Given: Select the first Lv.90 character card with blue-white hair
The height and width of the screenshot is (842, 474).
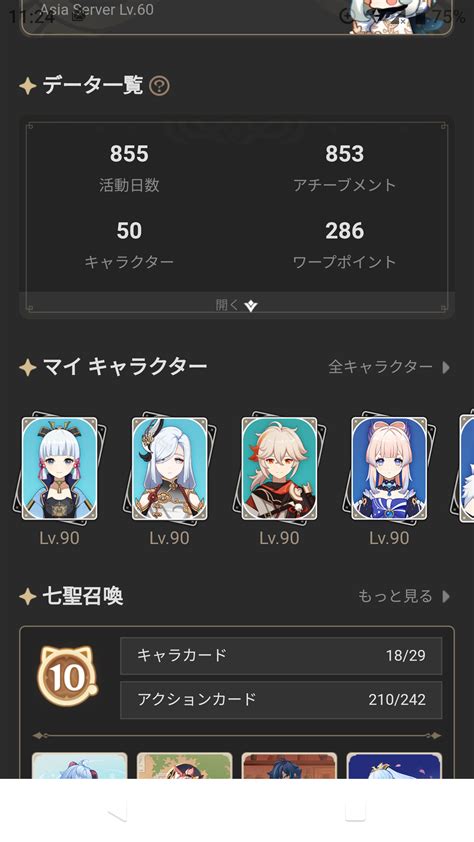Looking at the screenshot, I should [x=59, y=468].
